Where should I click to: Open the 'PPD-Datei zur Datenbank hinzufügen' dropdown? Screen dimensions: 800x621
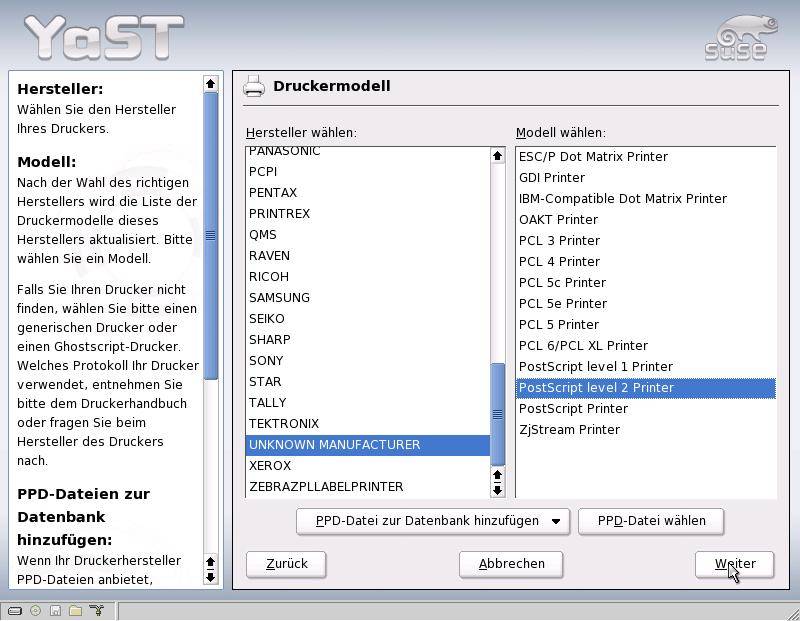[x=433, y=521]
